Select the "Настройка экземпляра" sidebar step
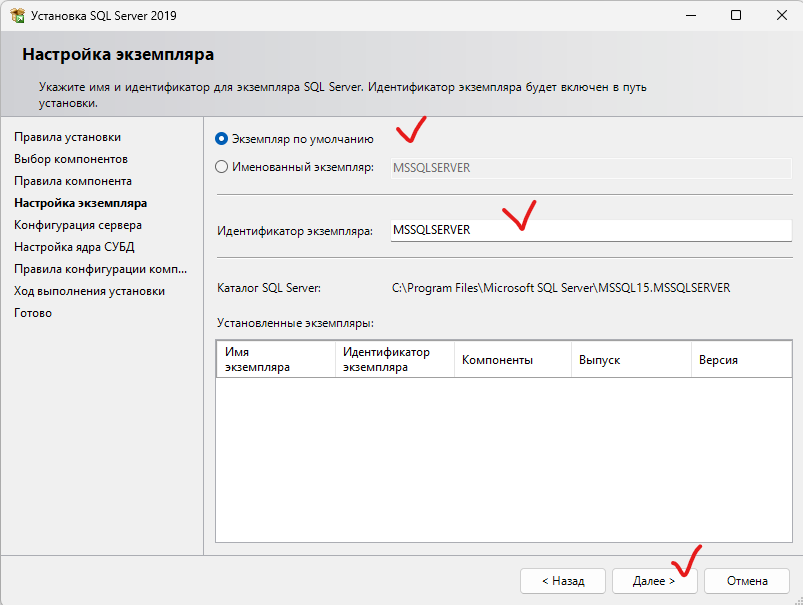 click(x=80, y=203)
